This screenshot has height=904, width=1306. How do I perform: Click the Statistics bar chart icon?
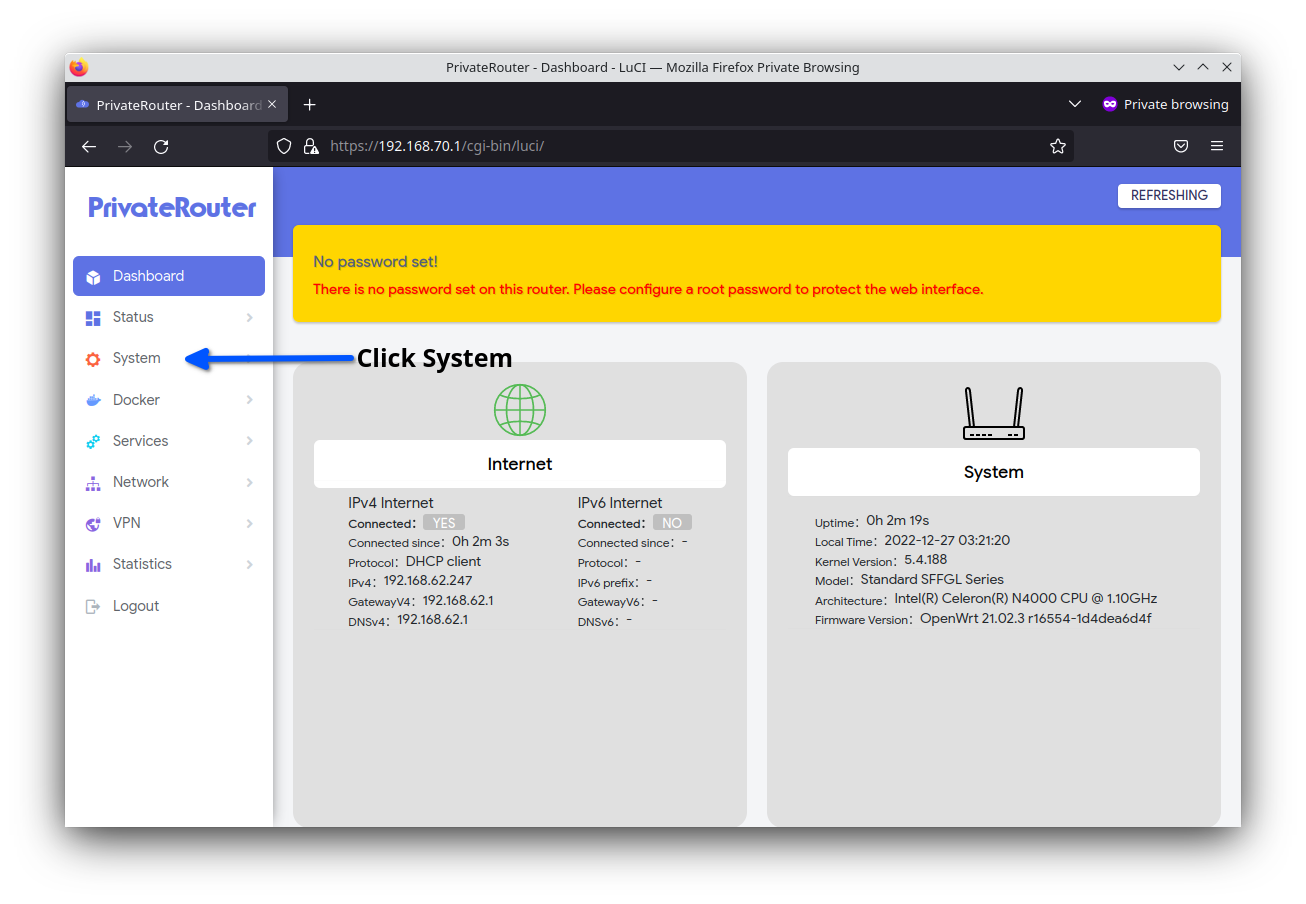click(x=93, y=565)
